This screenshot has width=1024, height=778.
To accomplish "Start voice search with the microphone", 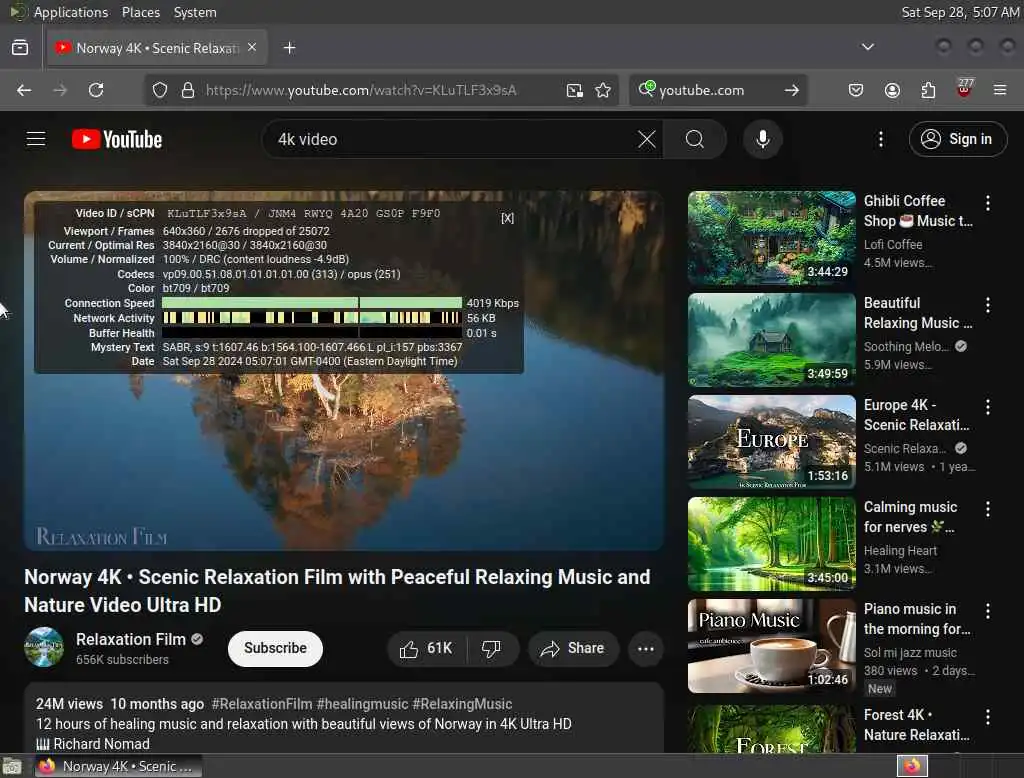I will pos(763,139).
